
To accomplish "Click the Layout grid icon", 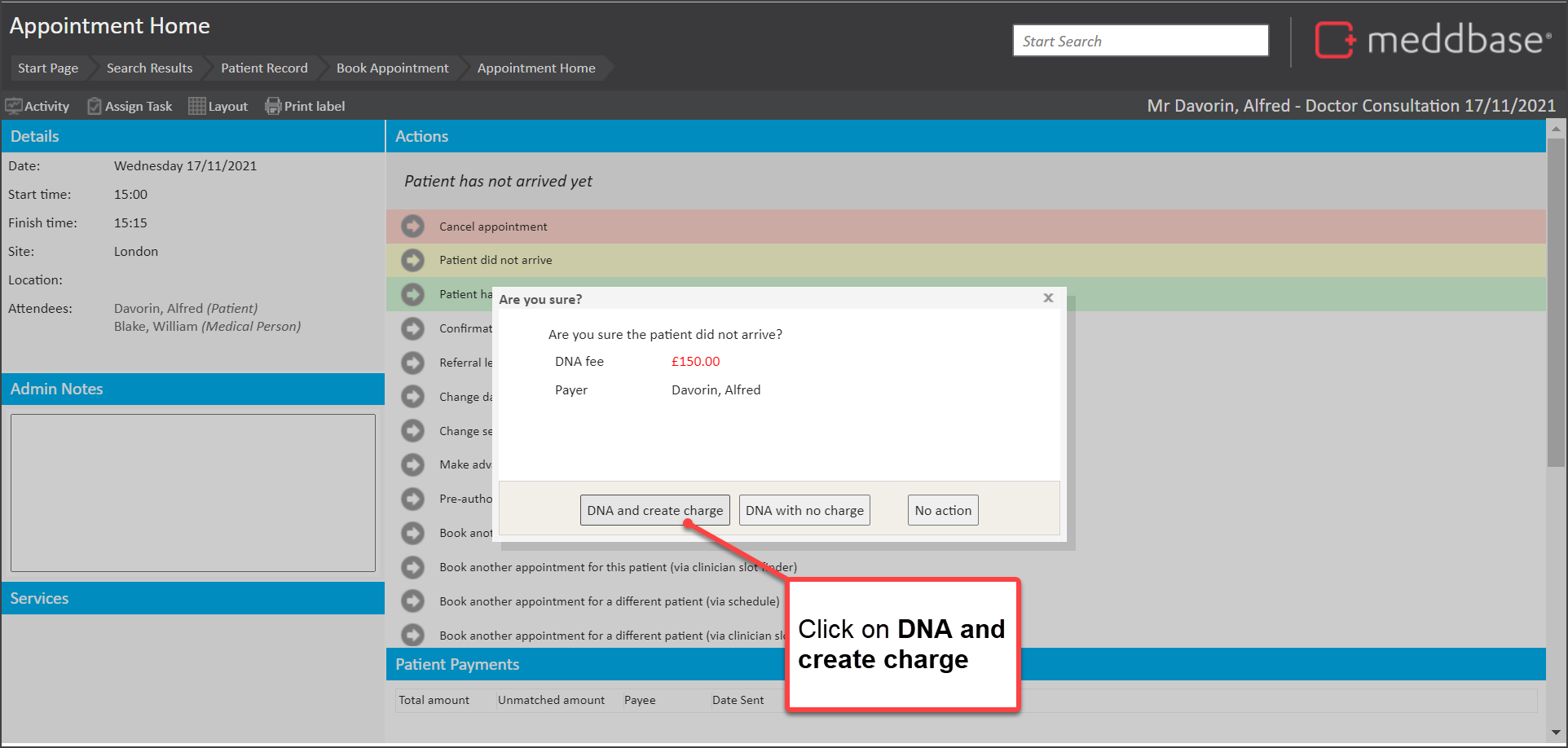I will 196,107.
